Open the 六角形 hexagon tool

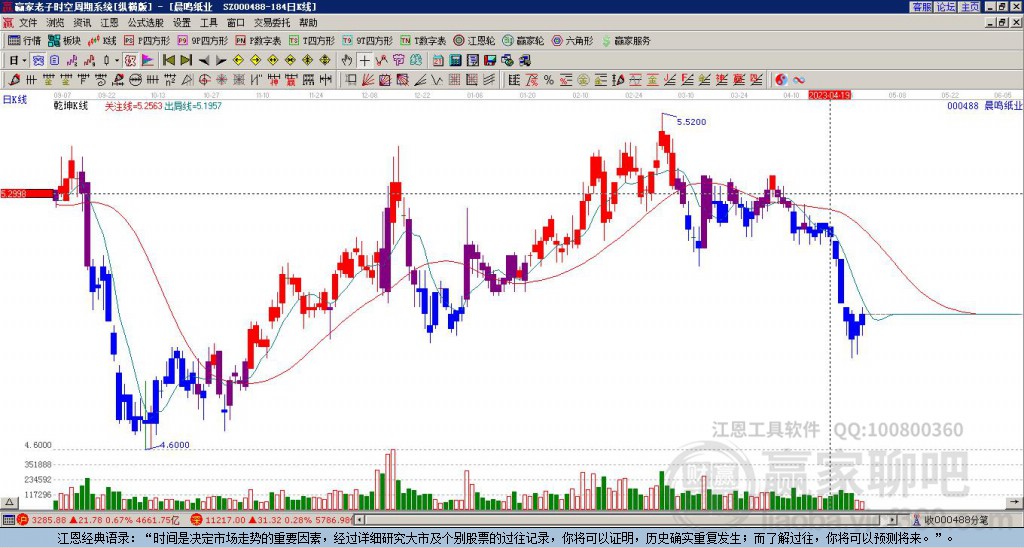click(572, 40)
